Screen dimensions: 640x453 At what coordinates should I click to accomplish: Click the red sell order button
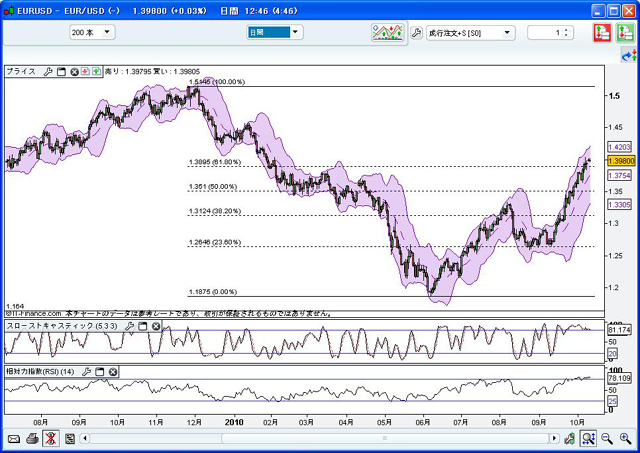coord(602,33)
